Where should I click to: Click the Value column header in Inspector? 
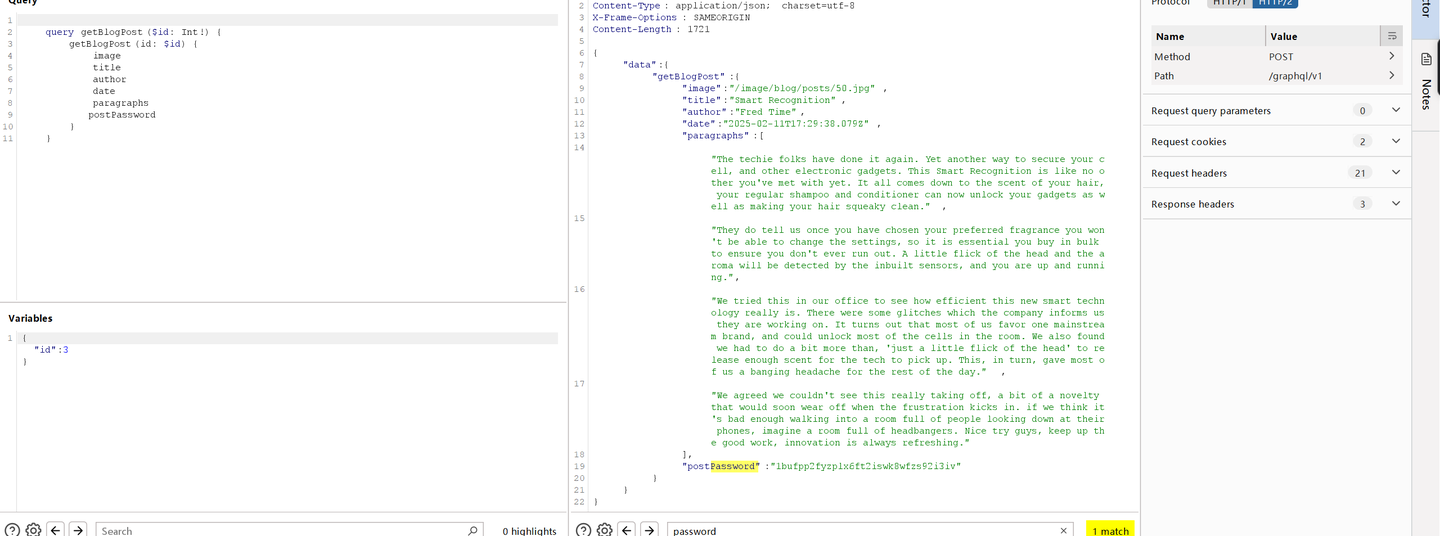(x=1322, y=36)
